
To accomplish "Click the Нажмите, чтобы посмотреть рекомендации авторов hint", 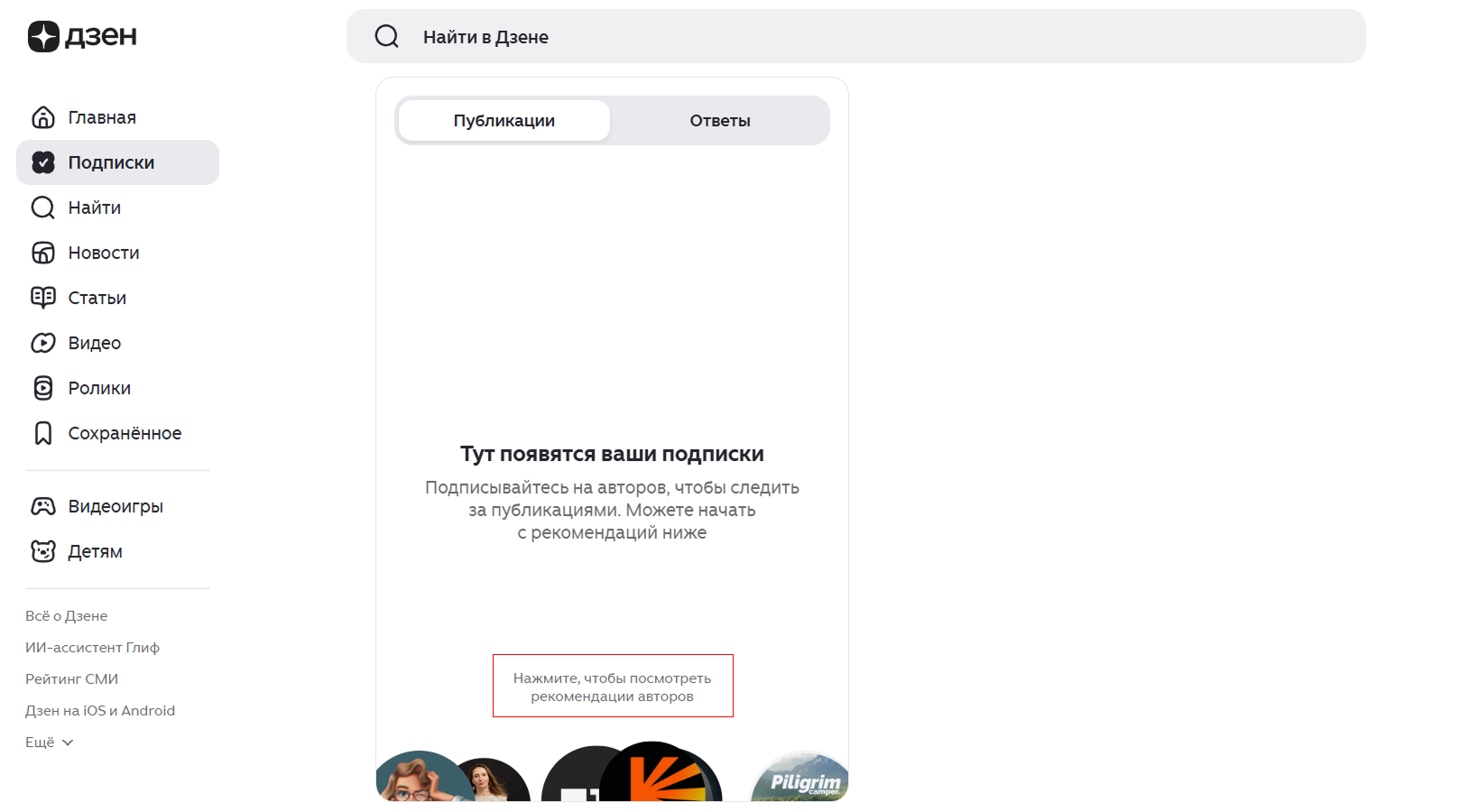I will click(613, 687).
